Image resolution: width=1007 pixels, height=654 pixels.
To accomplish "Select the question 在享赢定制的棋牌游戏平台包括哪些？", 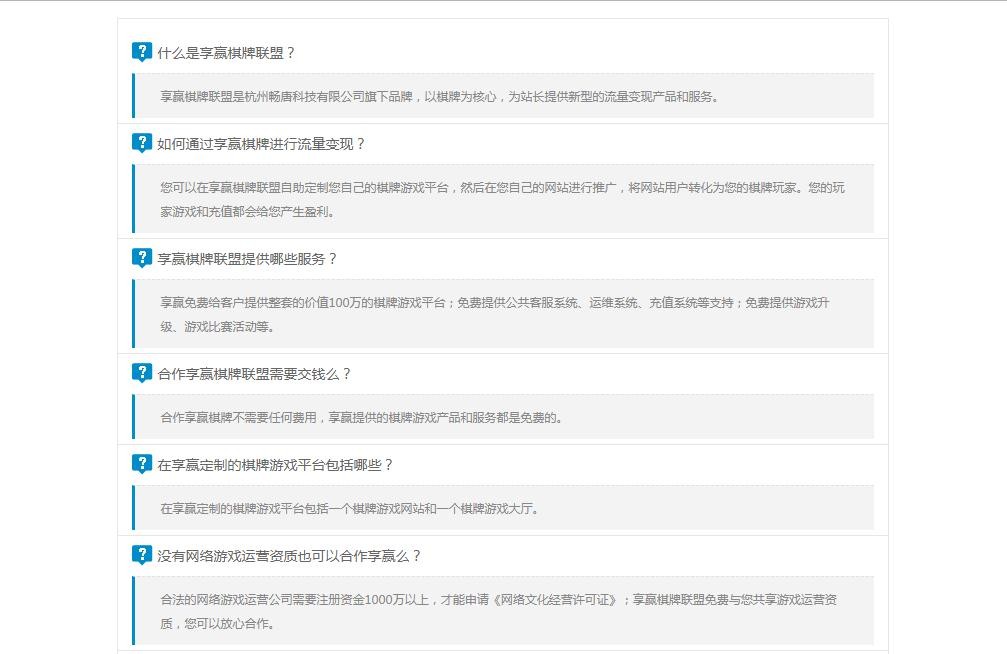I will coord(276,466).
